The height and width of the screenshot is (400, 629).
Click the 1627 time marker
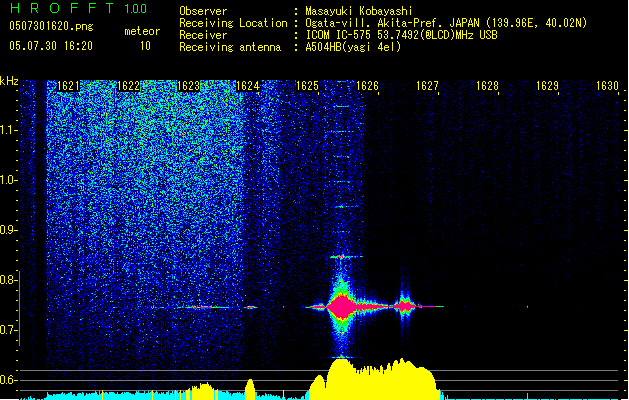pos(427,86)
